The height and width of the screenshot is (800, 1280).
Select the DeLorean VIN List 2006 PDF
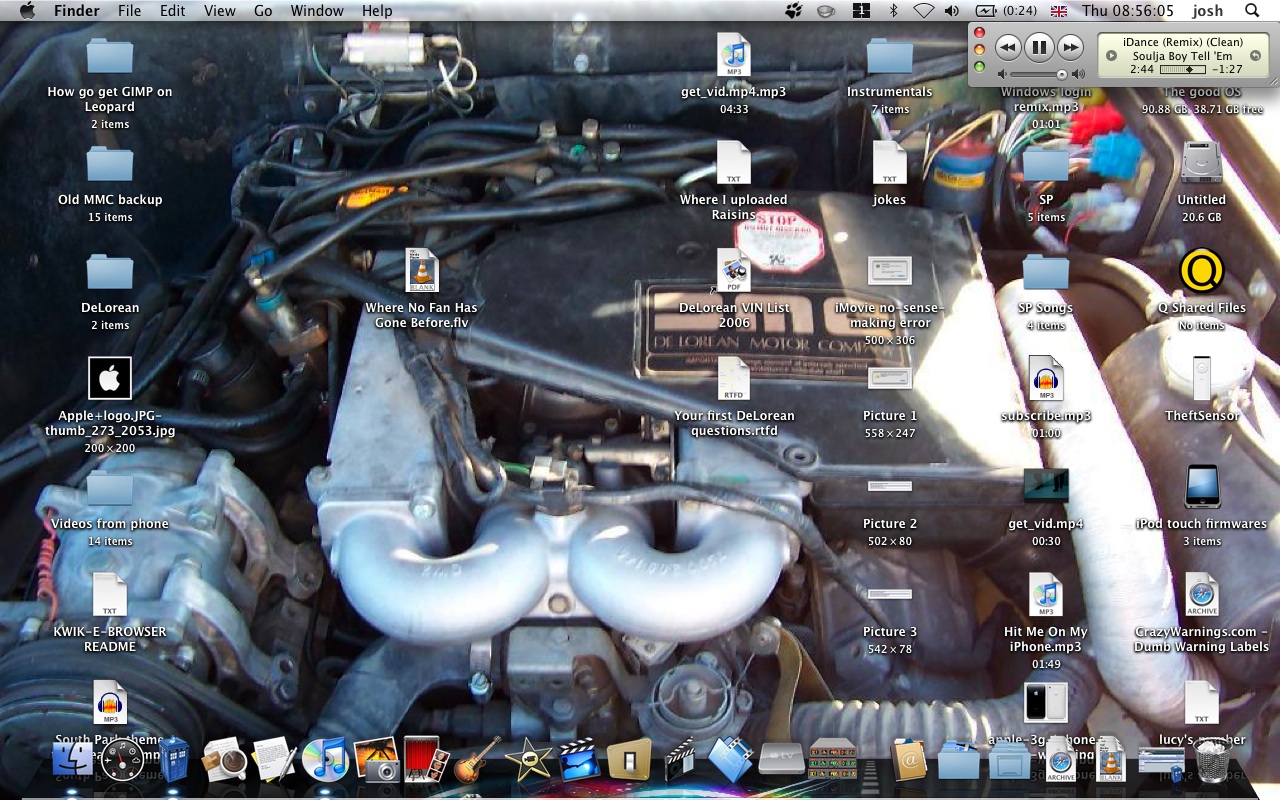pos(733,271)
